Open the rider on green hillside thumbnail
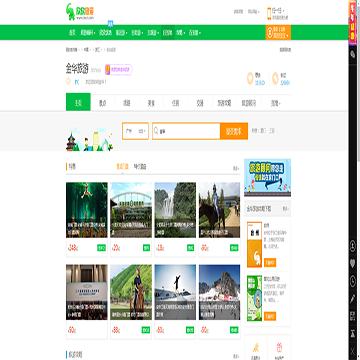Viewport: 360px width, 360px height. click(131, 292)
